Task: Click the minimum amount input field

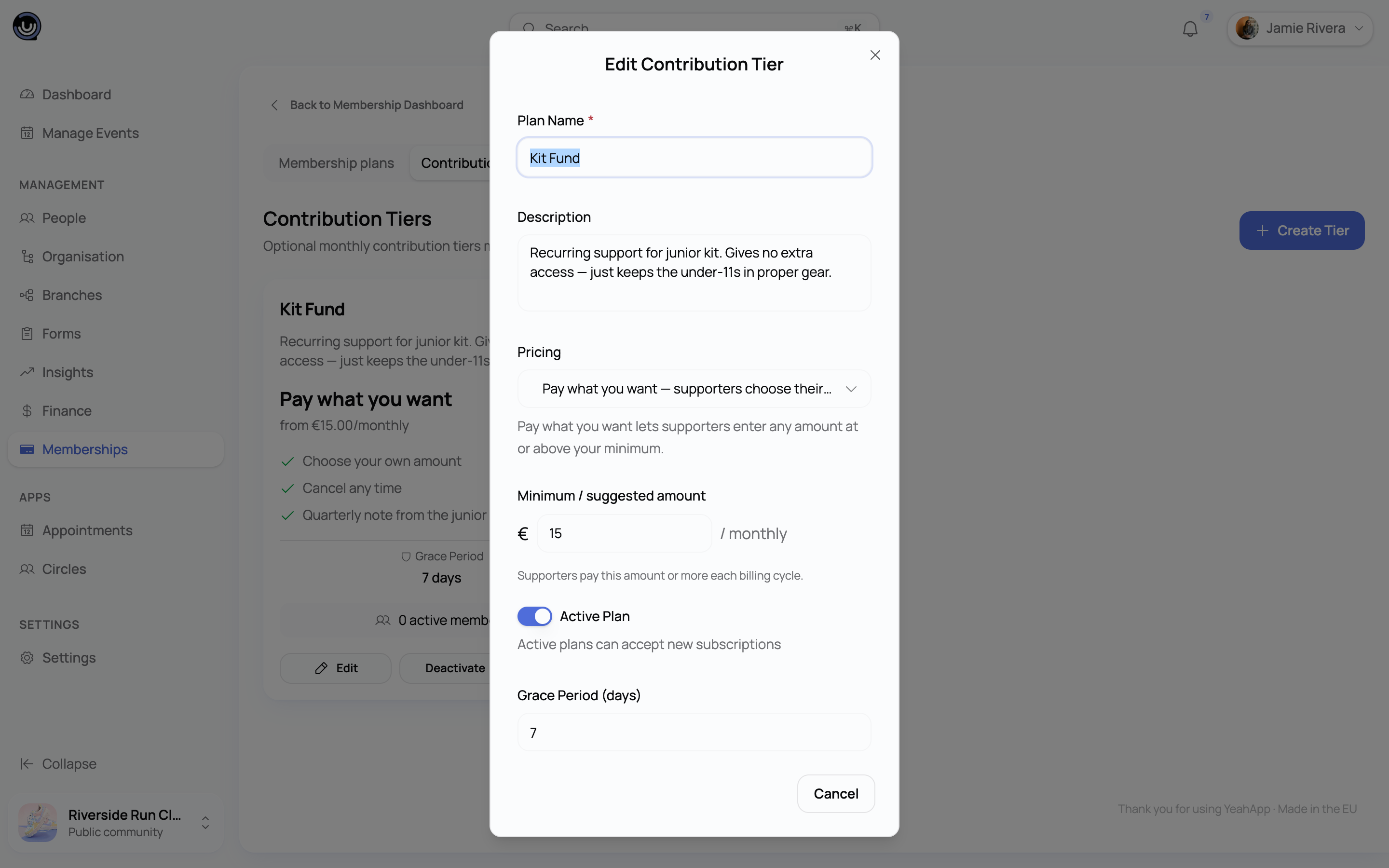Action: tap(624, 533)
